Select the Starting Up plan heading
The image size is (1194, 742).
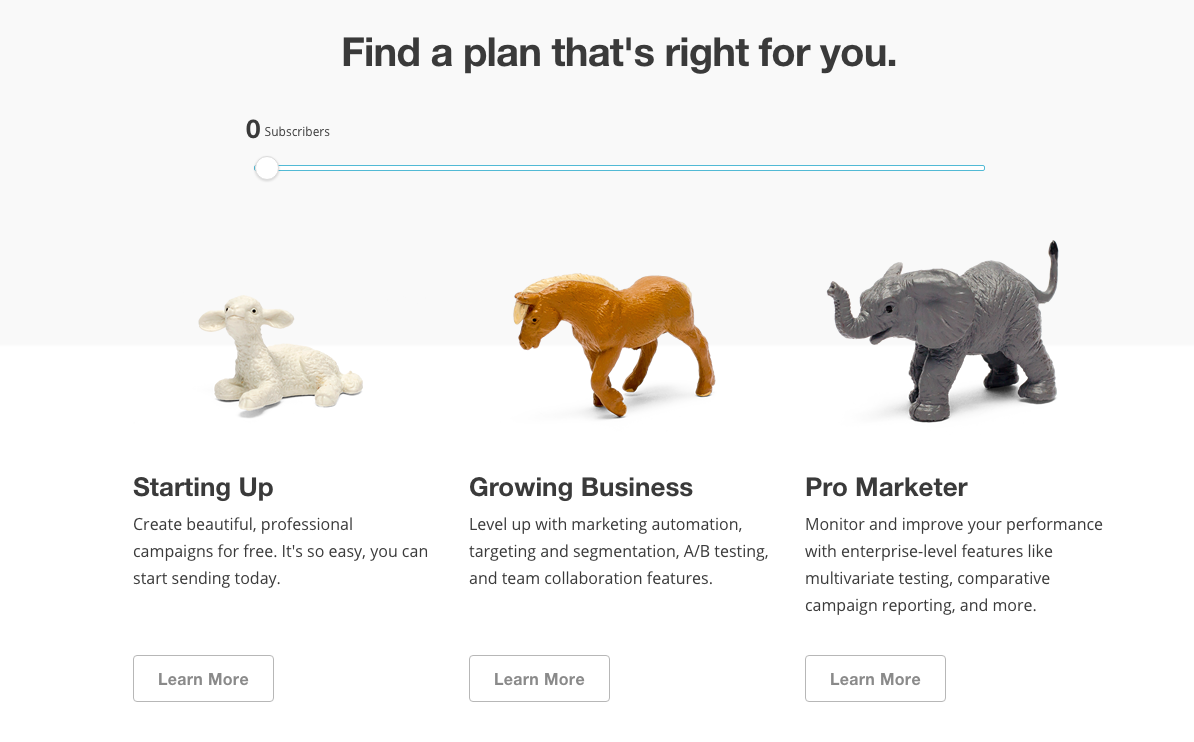[x=203, y=487]
